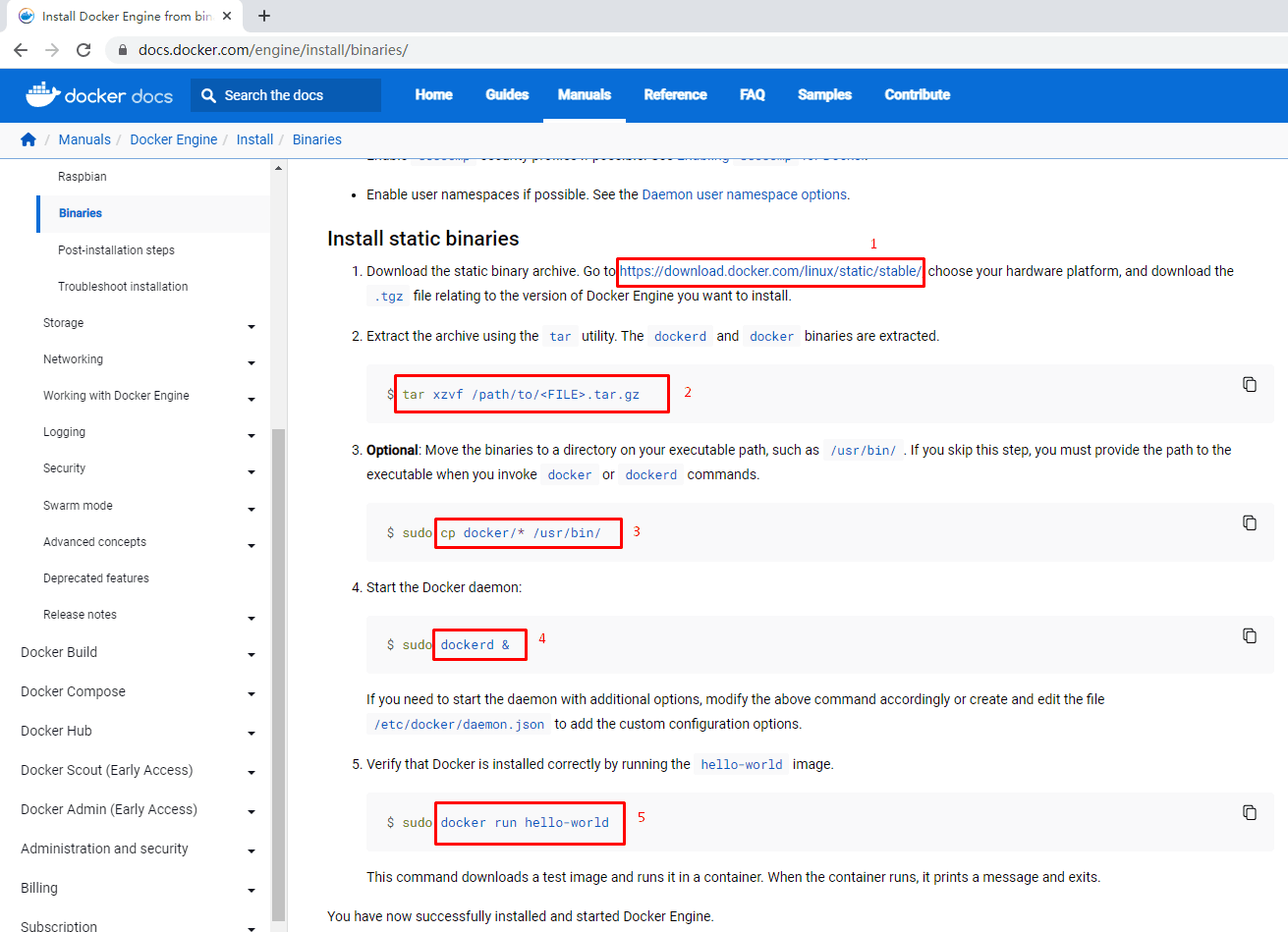This screenshot has height=932, width=1288.
Task: Expand the Storage section
Action: coord(252,326)
